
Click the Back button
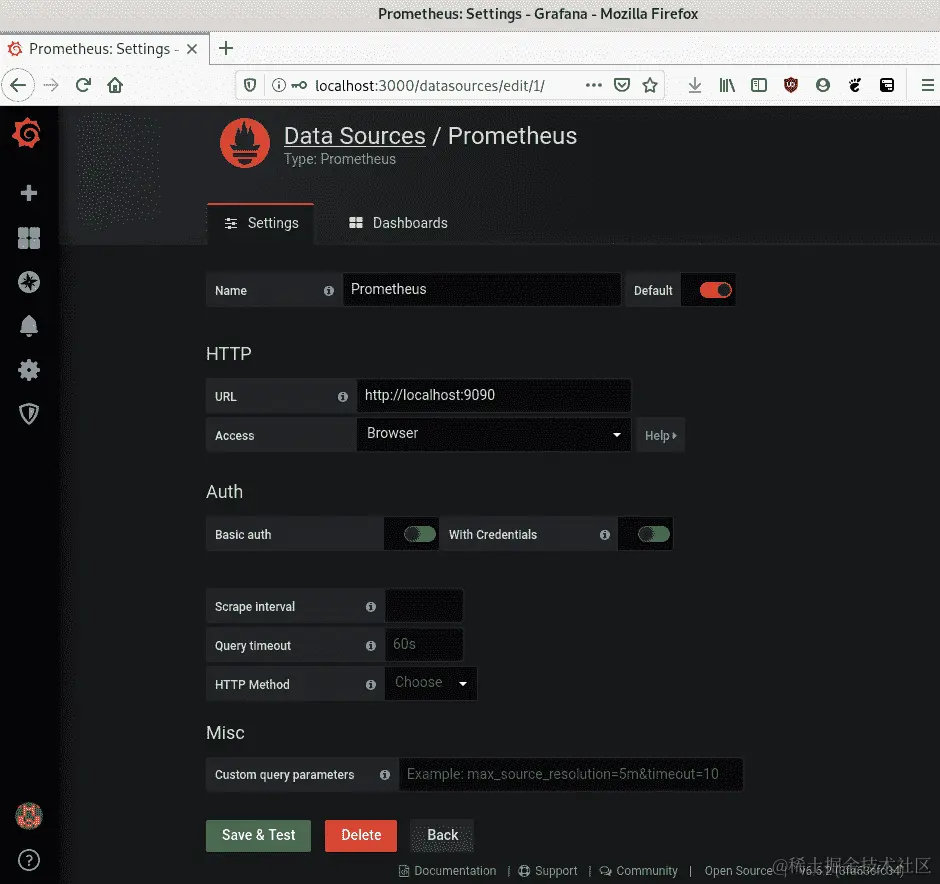click(x=442, y=835)
